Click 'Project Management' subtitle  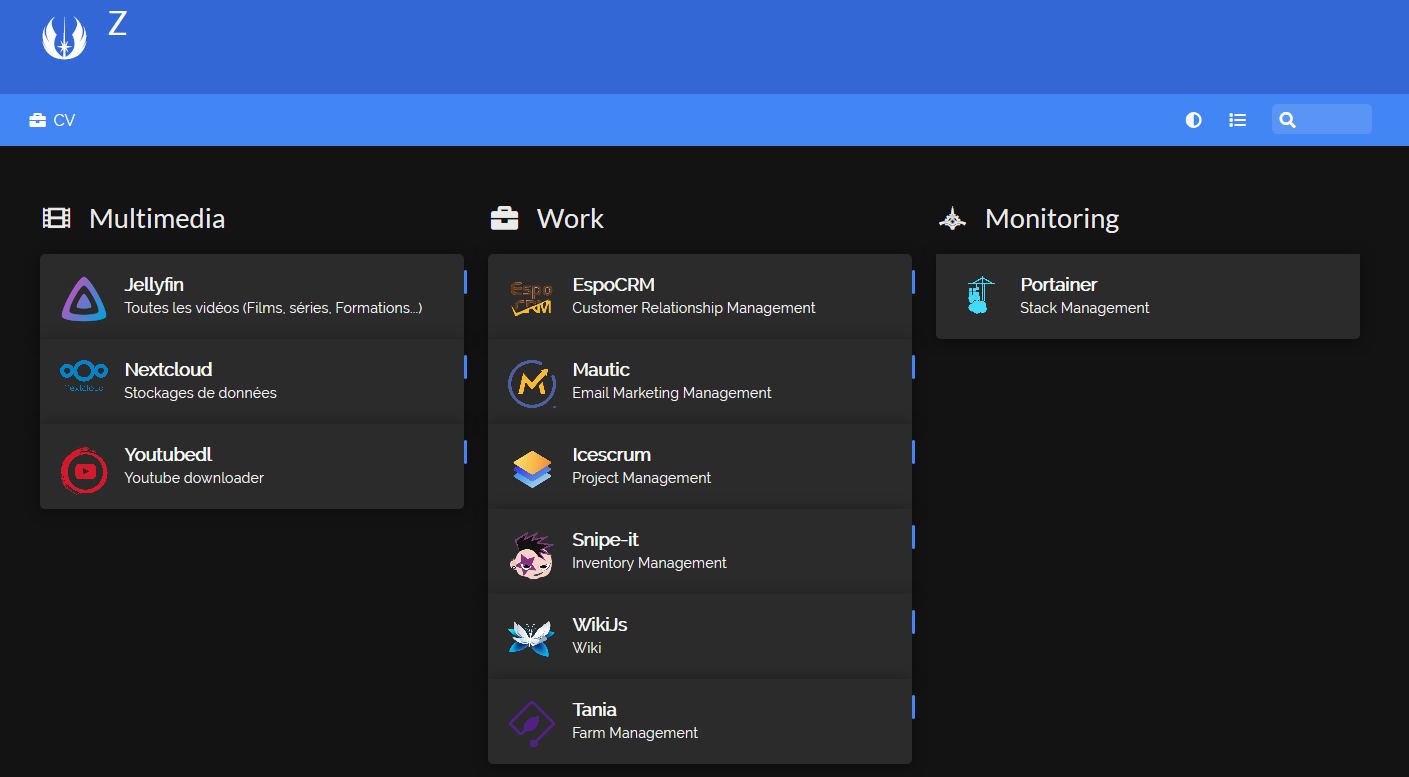641,478
